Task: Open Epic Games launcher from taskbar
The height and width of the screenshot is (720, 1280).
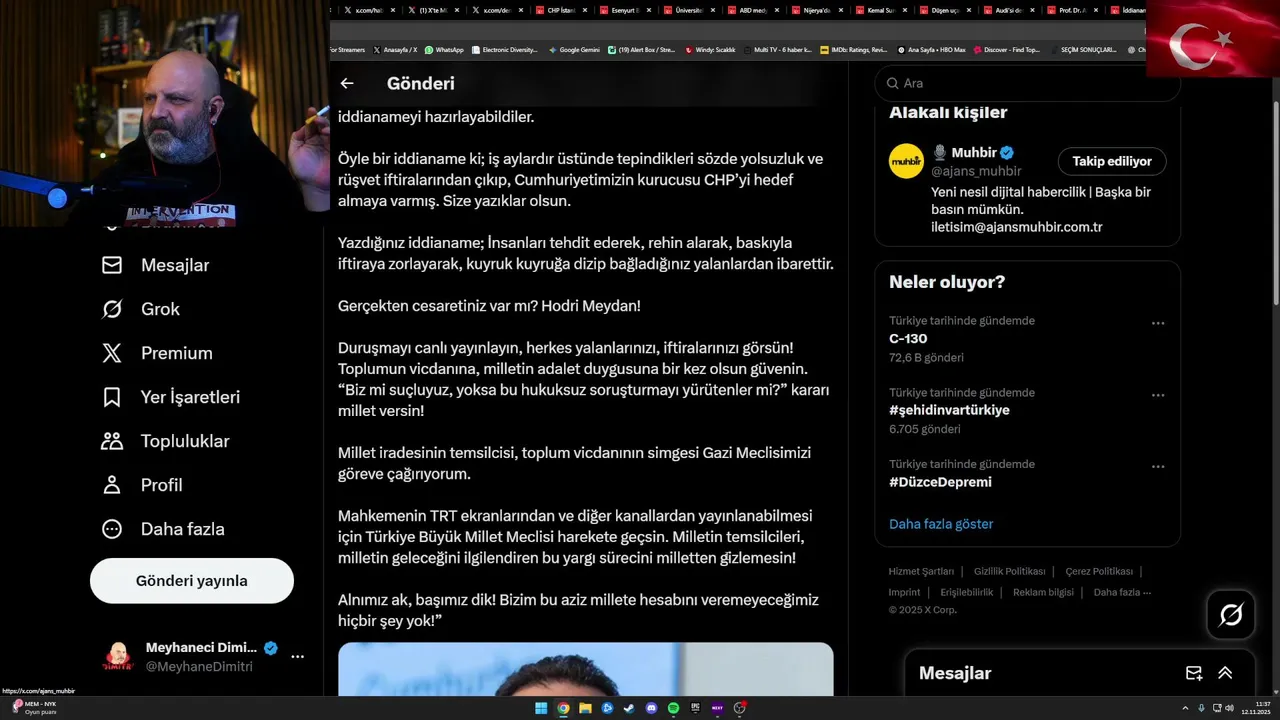Action: [x=695, y=708]
